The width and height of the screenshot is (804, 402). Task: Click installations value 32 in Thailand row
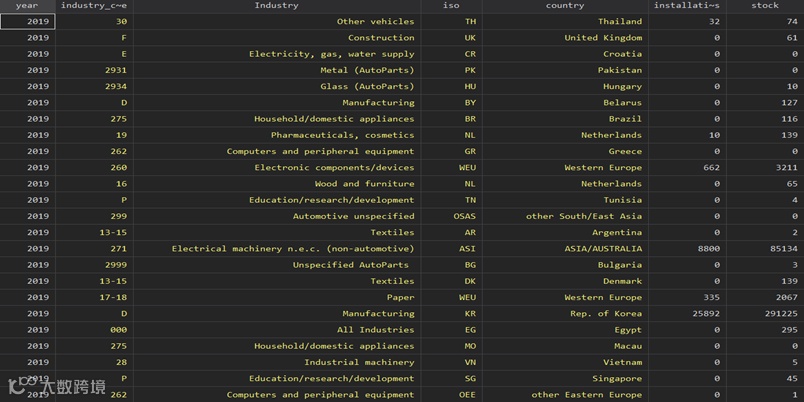[687, 22]
